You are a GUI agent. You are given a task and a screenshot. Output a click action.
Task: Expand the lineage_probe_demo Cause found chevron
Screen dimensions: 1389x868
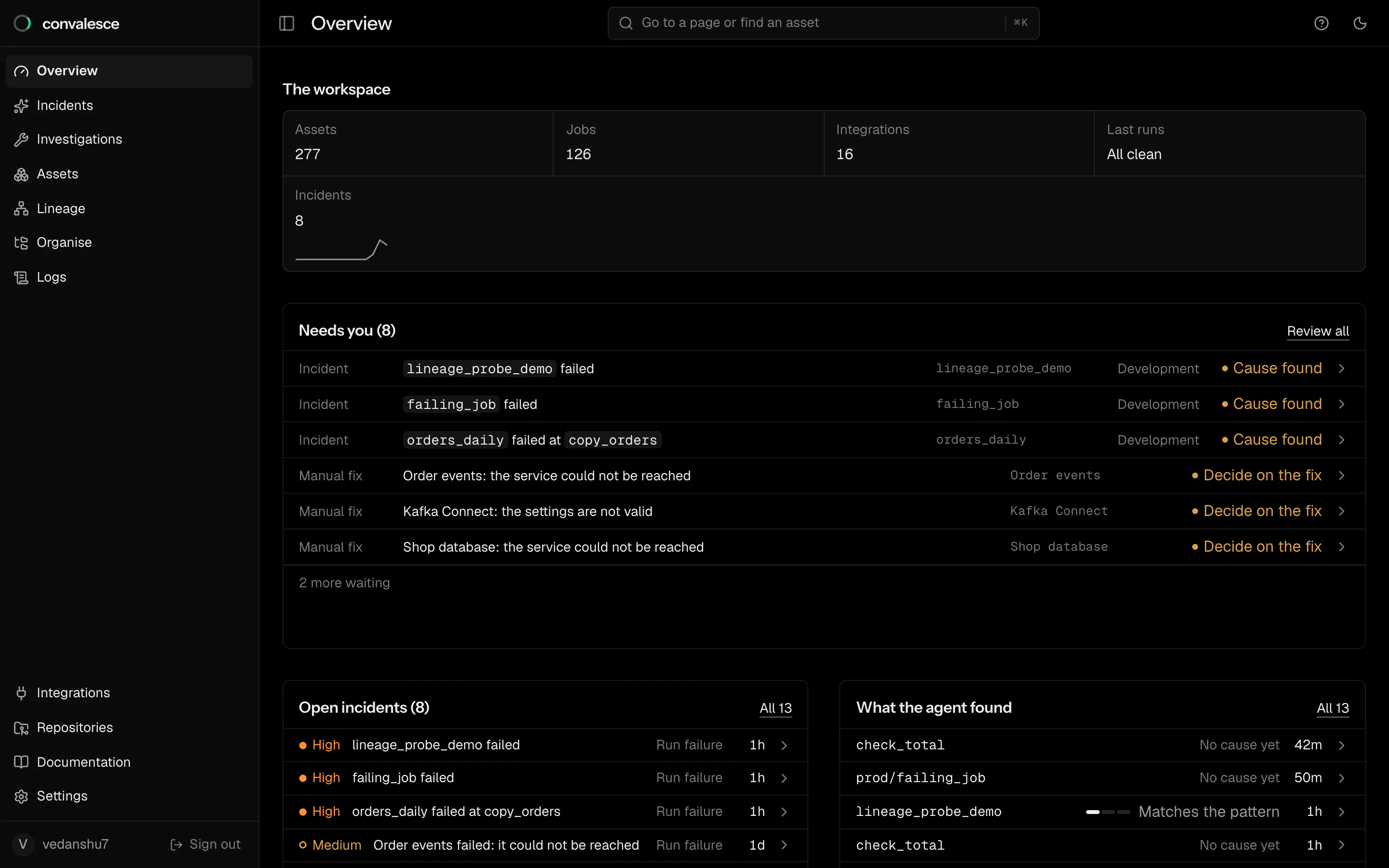click(1341, 368)
